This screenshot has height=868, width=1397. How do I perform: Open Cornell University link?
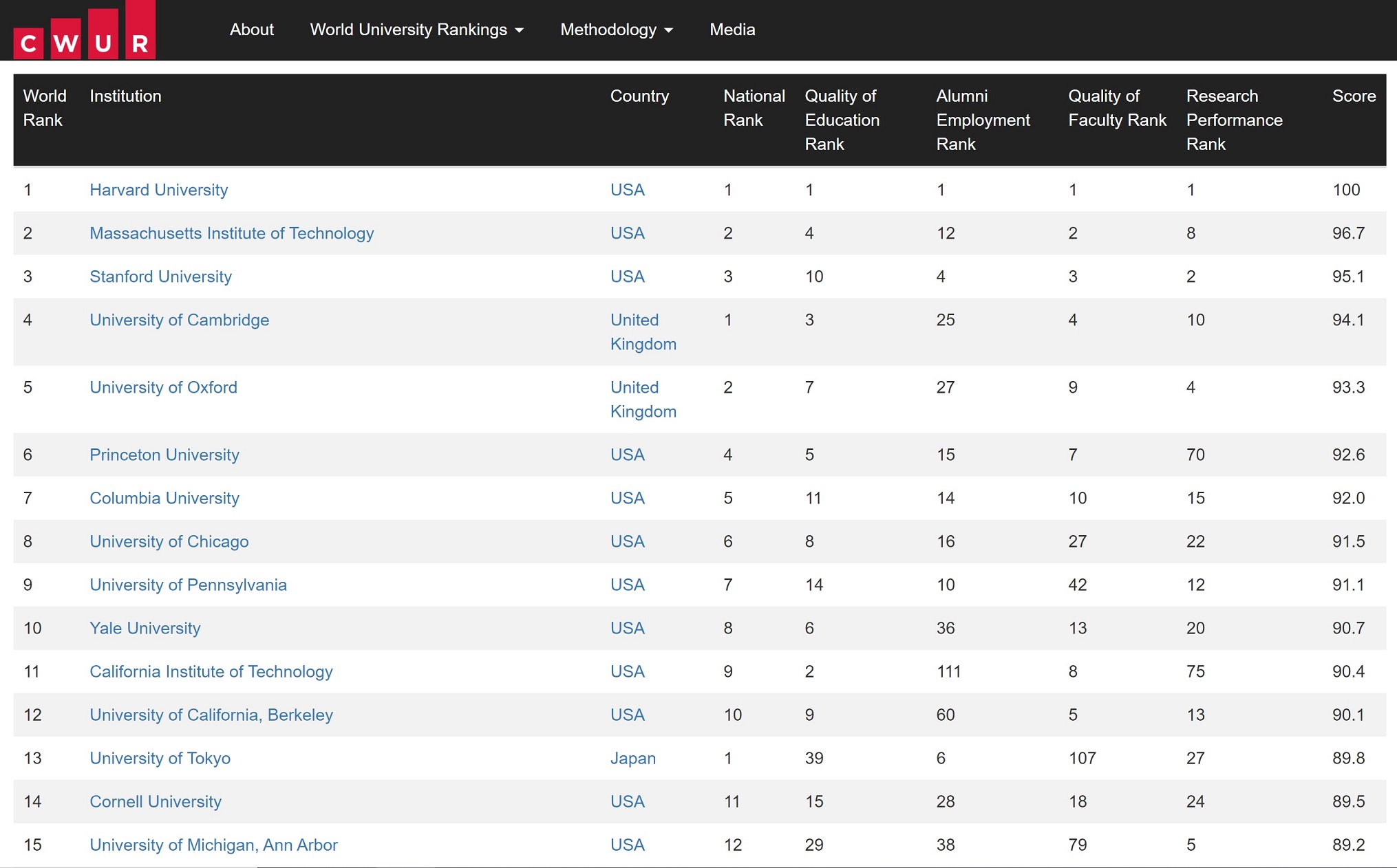tap(156, 801)
